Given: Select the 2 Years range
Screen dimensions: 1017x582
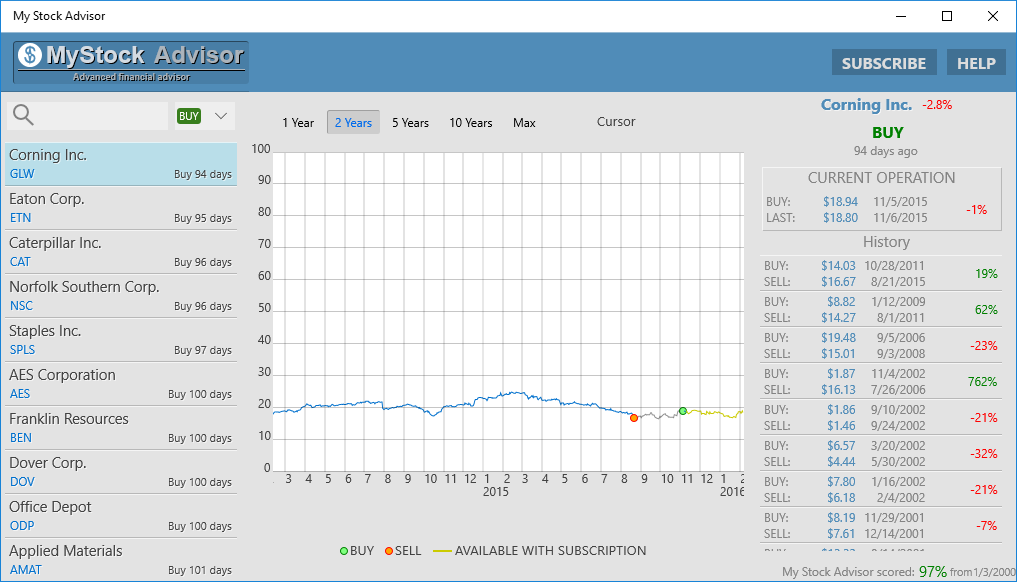Looking at the screenshot, I should point(353,123).
